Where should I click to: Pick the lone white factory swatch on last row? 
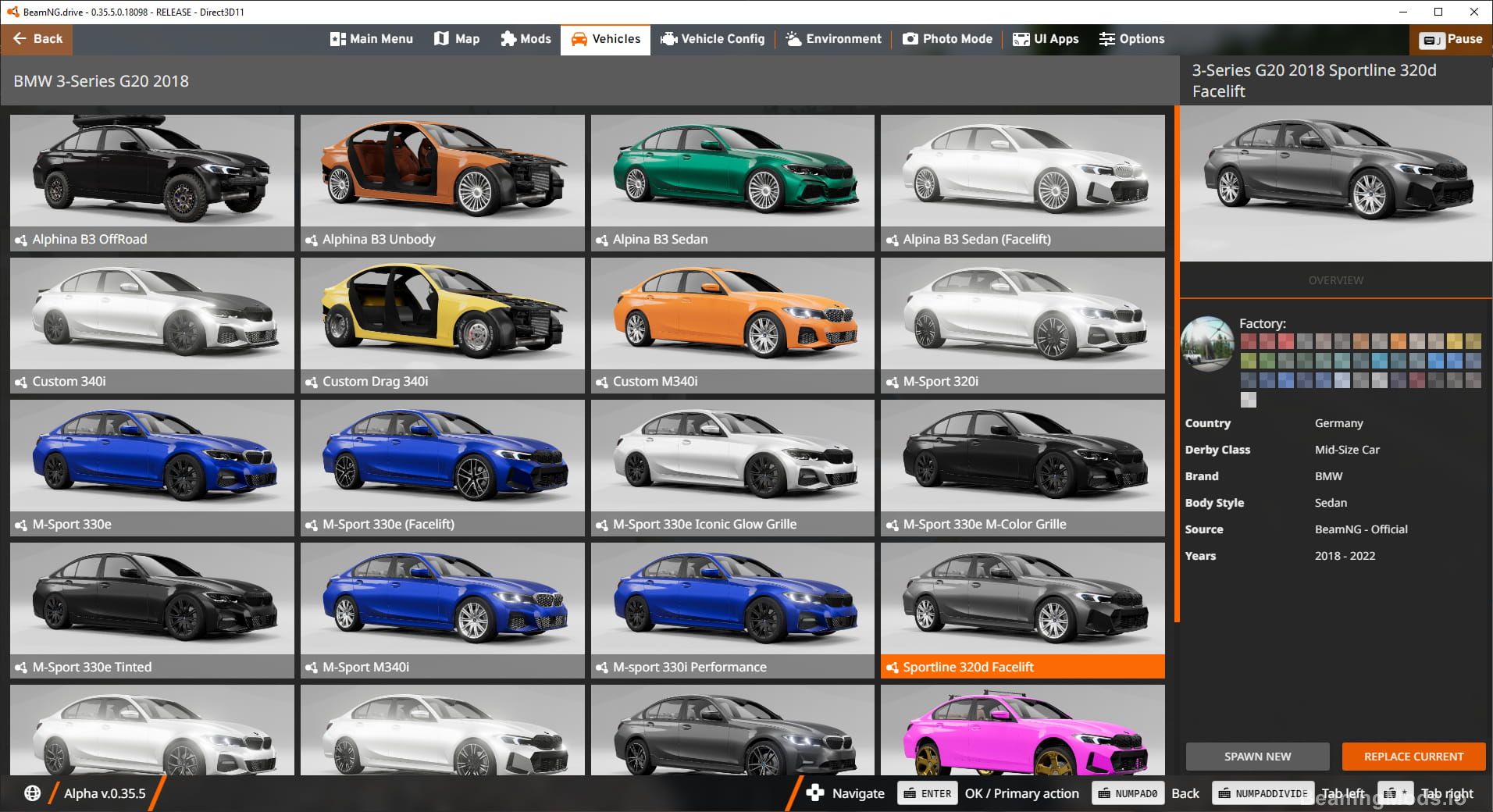click(1248, 400)
